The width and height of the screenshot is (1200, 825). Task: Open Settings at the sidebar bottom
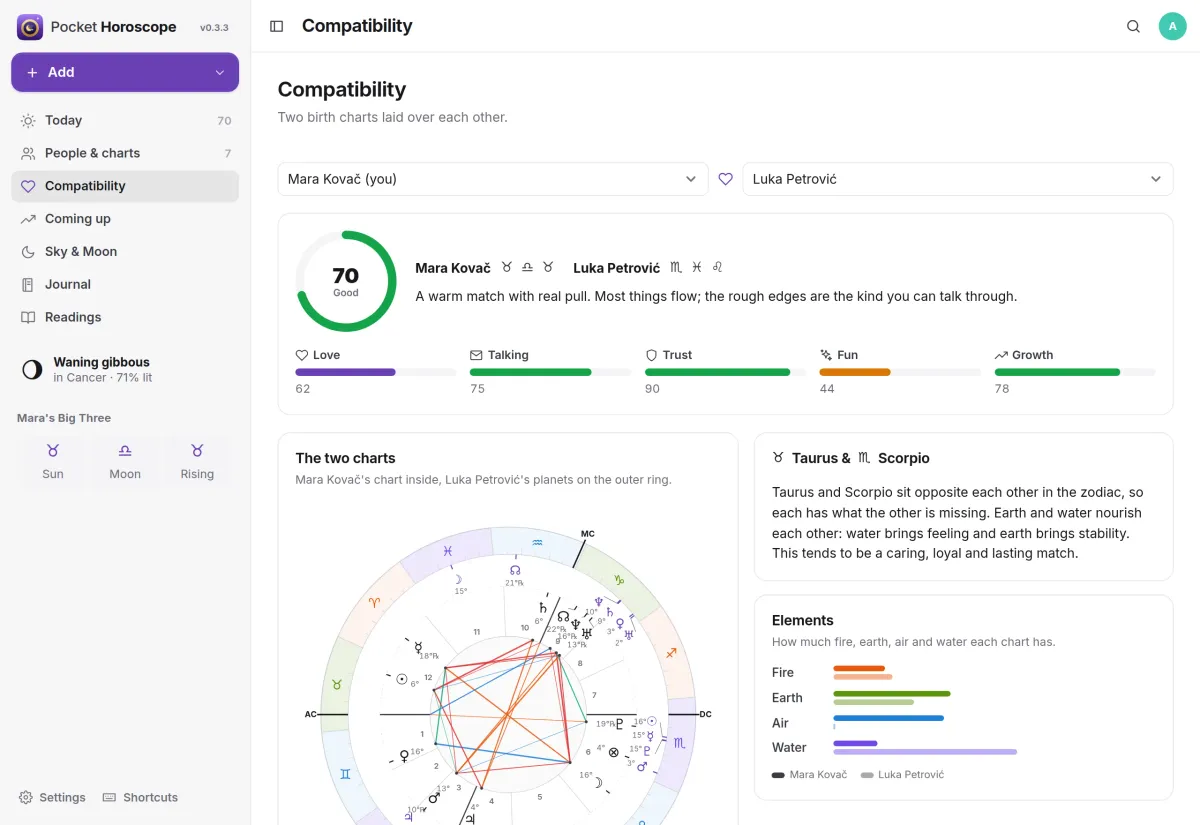pos(52,797)
